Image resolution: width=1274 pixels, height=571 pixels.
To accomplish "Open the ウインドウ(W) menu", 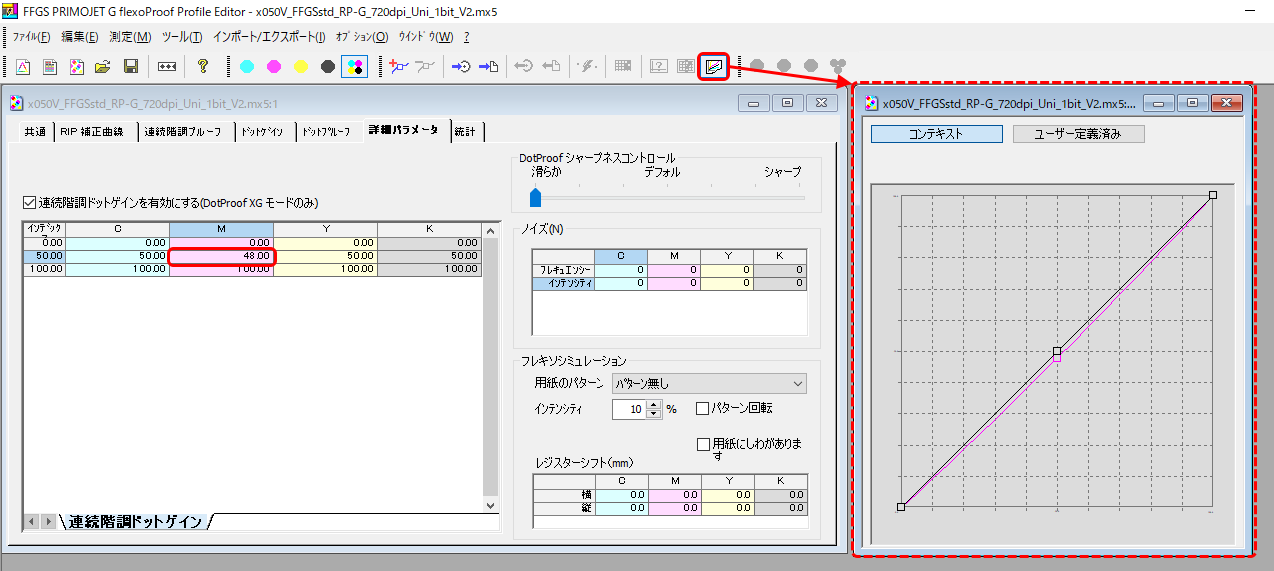I will pos(426,37).
